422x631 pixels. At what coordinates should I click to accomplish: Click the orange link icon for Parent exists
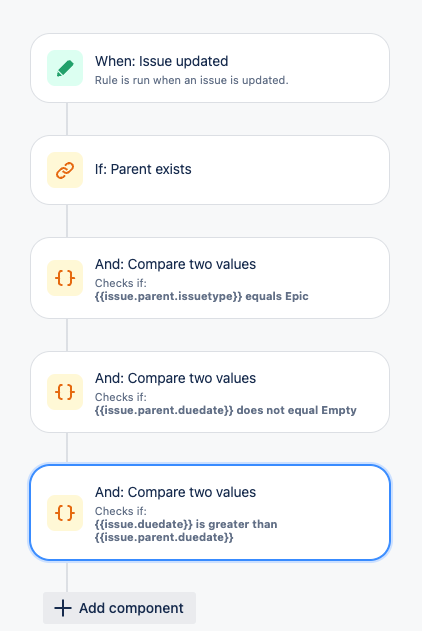click(x=65, y=170)
